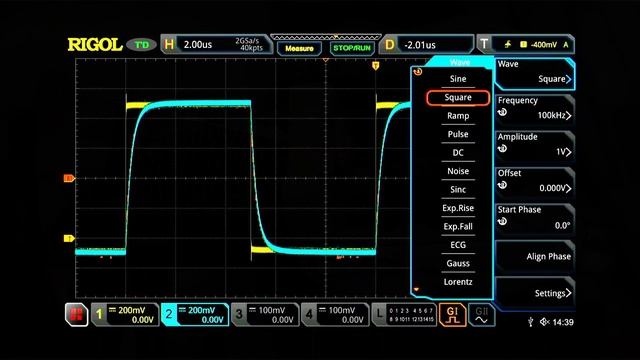Open horizontal timebase H 2.00us settings
The width and height of the screenshot is (640, 360).
[216, 44]
